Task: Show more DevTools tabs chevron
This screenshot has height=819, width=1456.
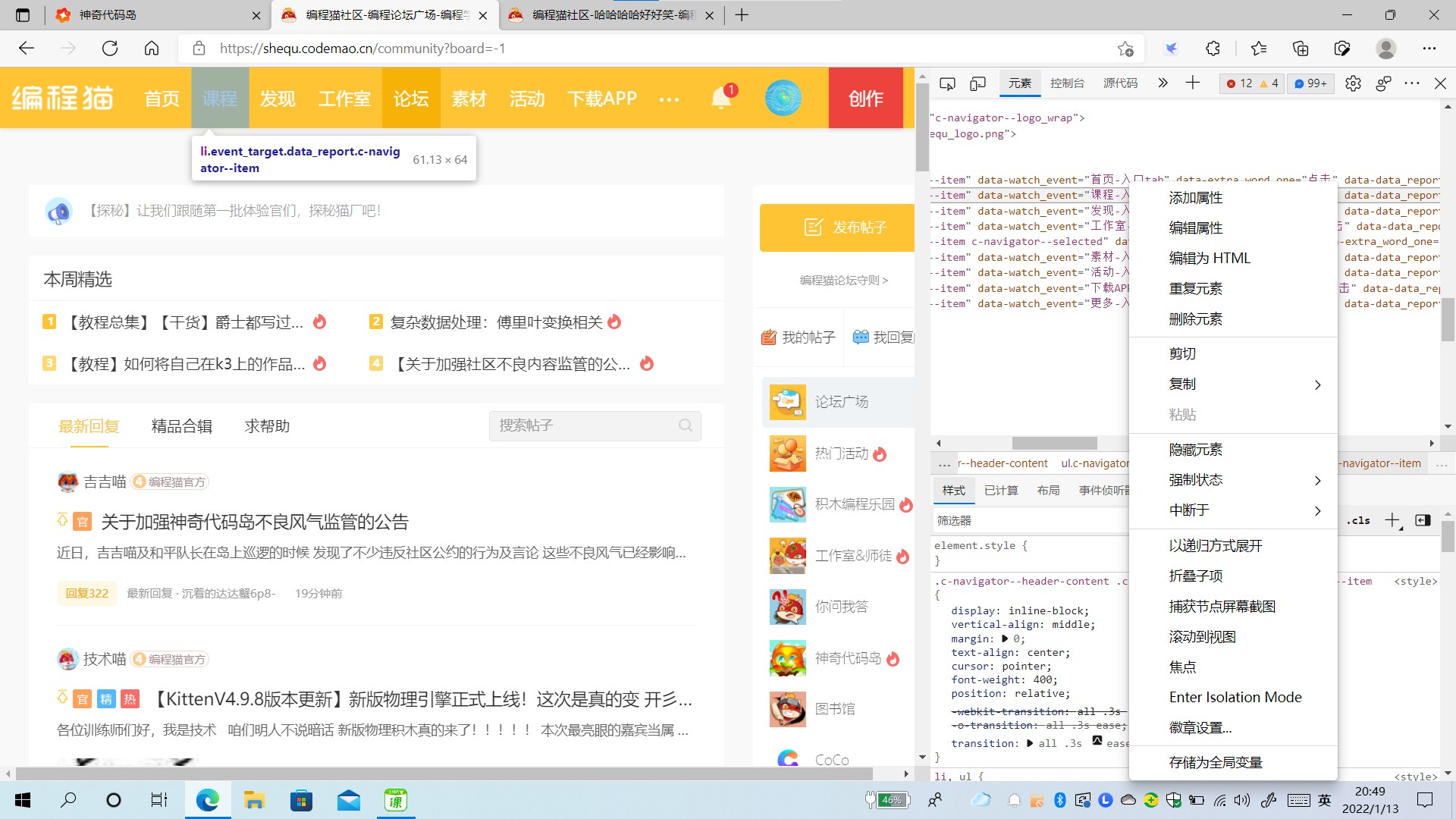Action: pos(1163,83)
